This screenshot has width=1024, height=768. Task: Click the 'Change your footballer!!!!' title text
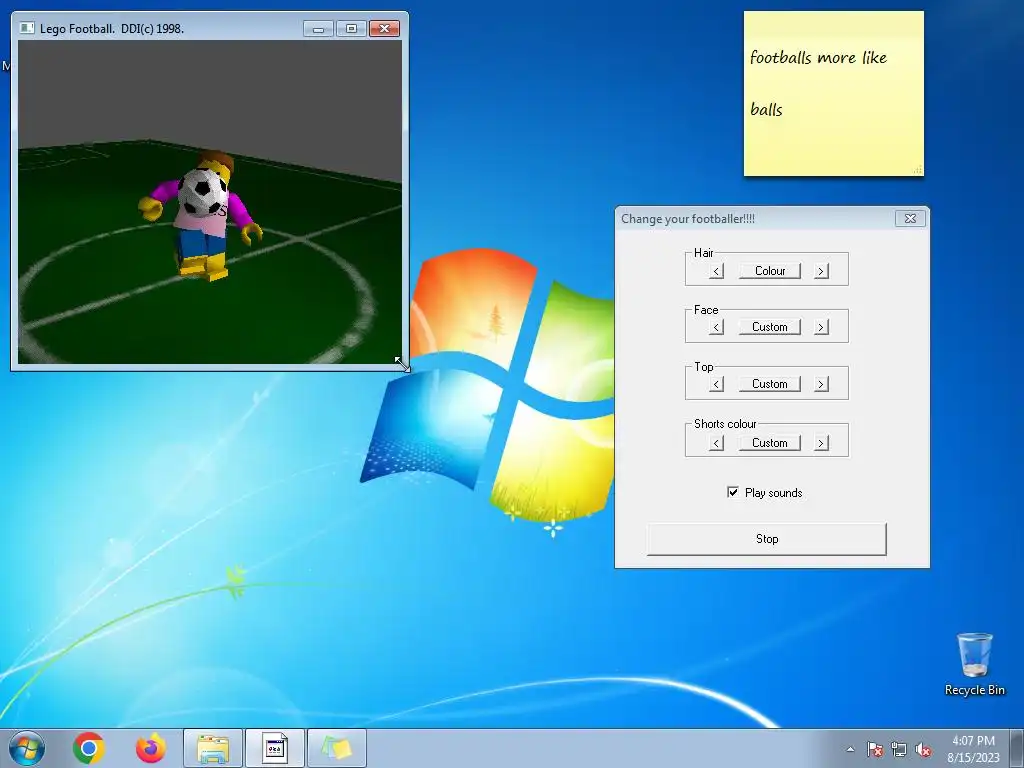(x=688, y=219)
